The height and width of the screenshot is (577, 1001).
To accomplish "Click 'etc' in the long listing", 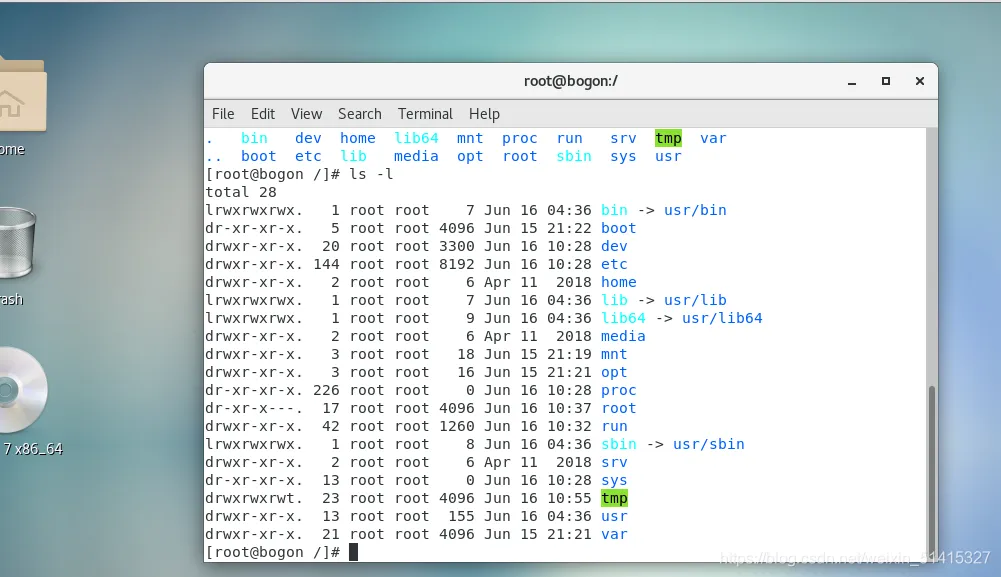I will point(614,264).
